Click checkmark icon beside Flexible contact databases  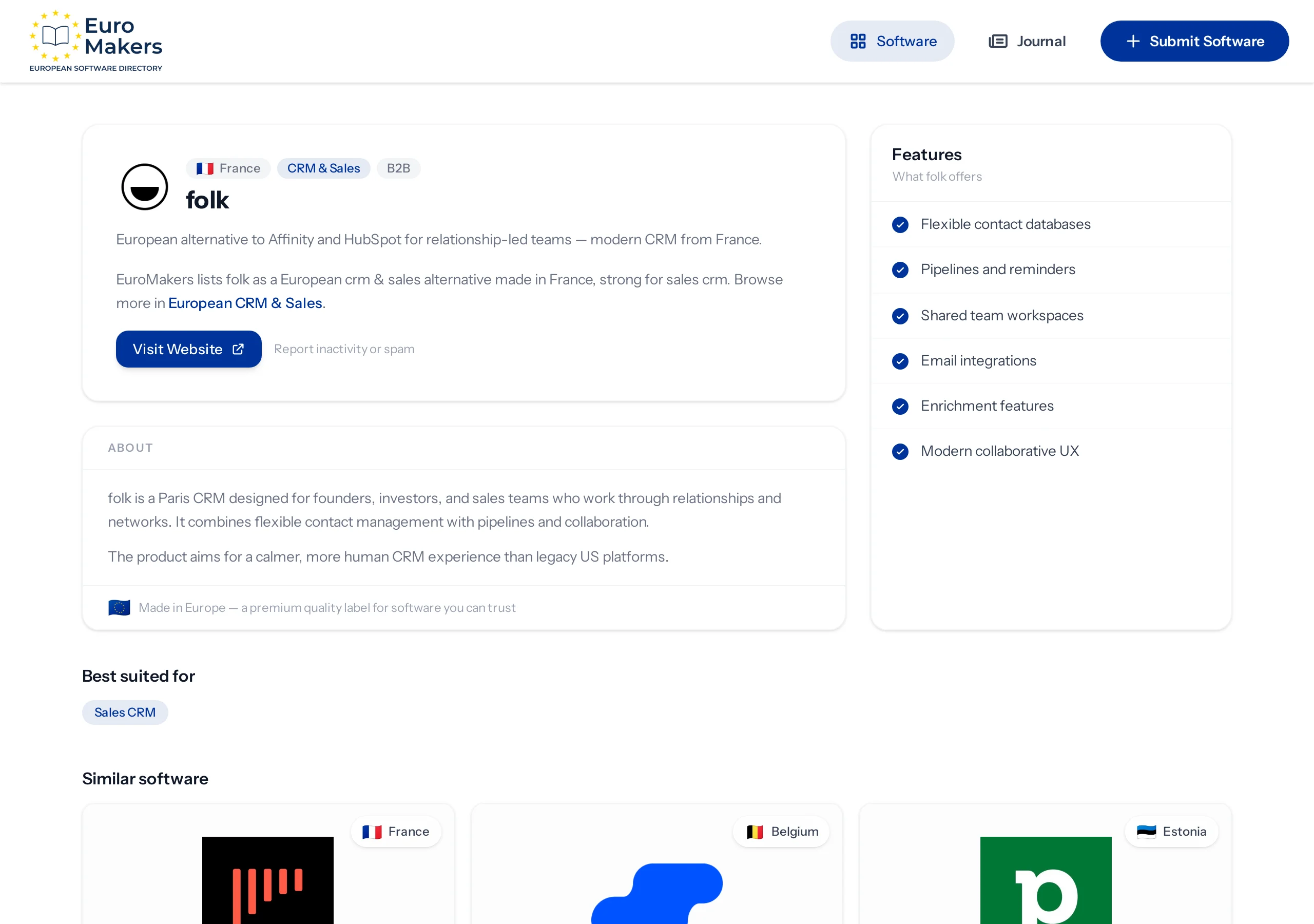tap(900, 224)
